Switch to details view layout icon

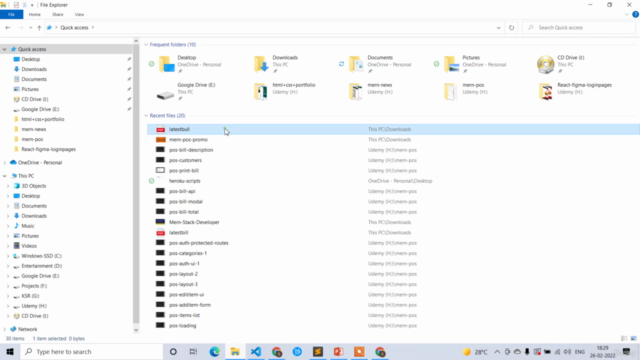click(x=624, y=338)
